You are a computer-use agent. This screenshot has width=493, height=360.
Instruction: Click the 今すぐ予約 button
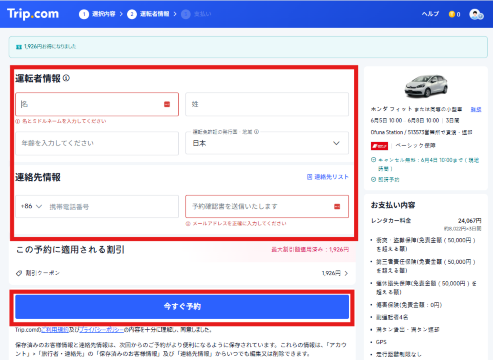(182, 307)
